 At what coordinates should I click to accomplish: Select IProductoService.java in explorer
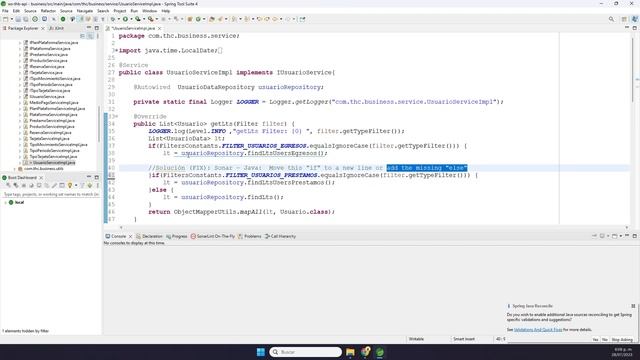coord(48,60)
